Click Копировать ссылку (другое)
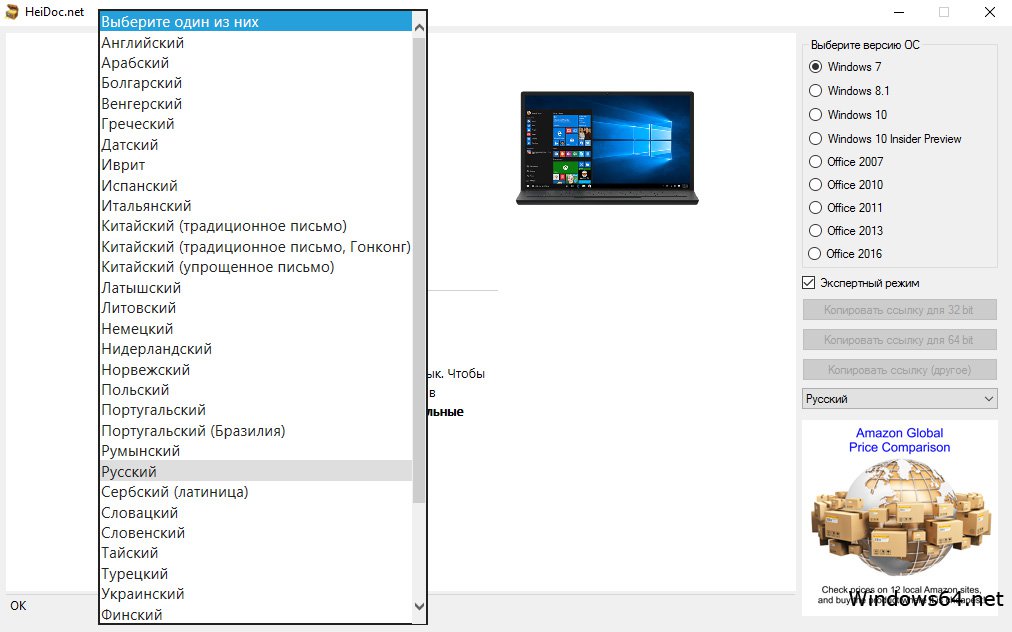 (x=898, y=369)
